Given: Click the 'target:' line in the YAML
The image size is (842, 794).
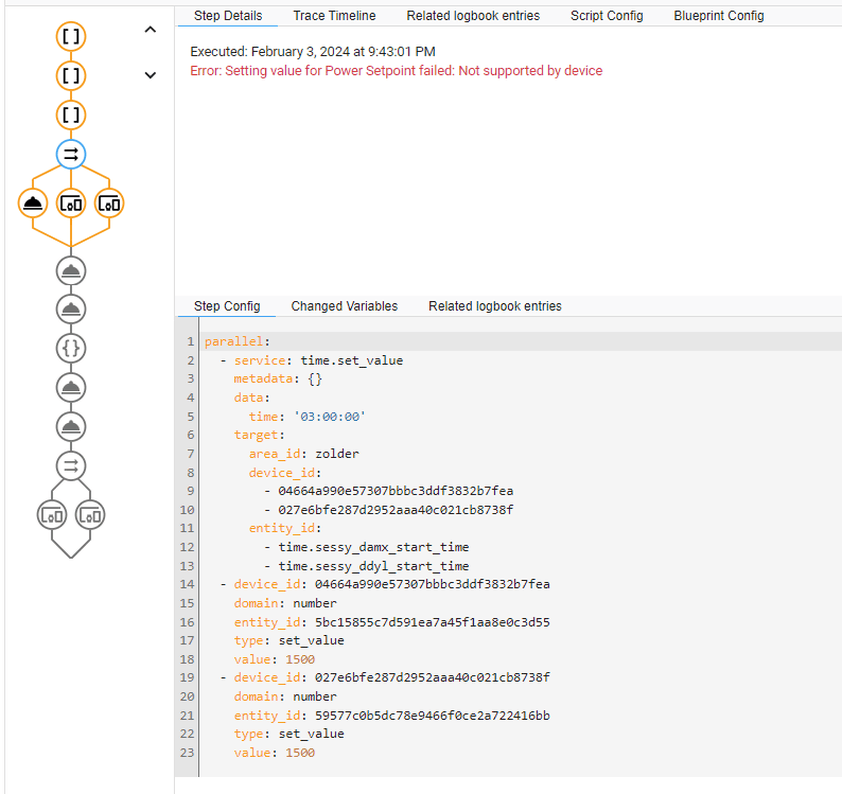Looking at the screenshot, I should click(x=259, y=435).
